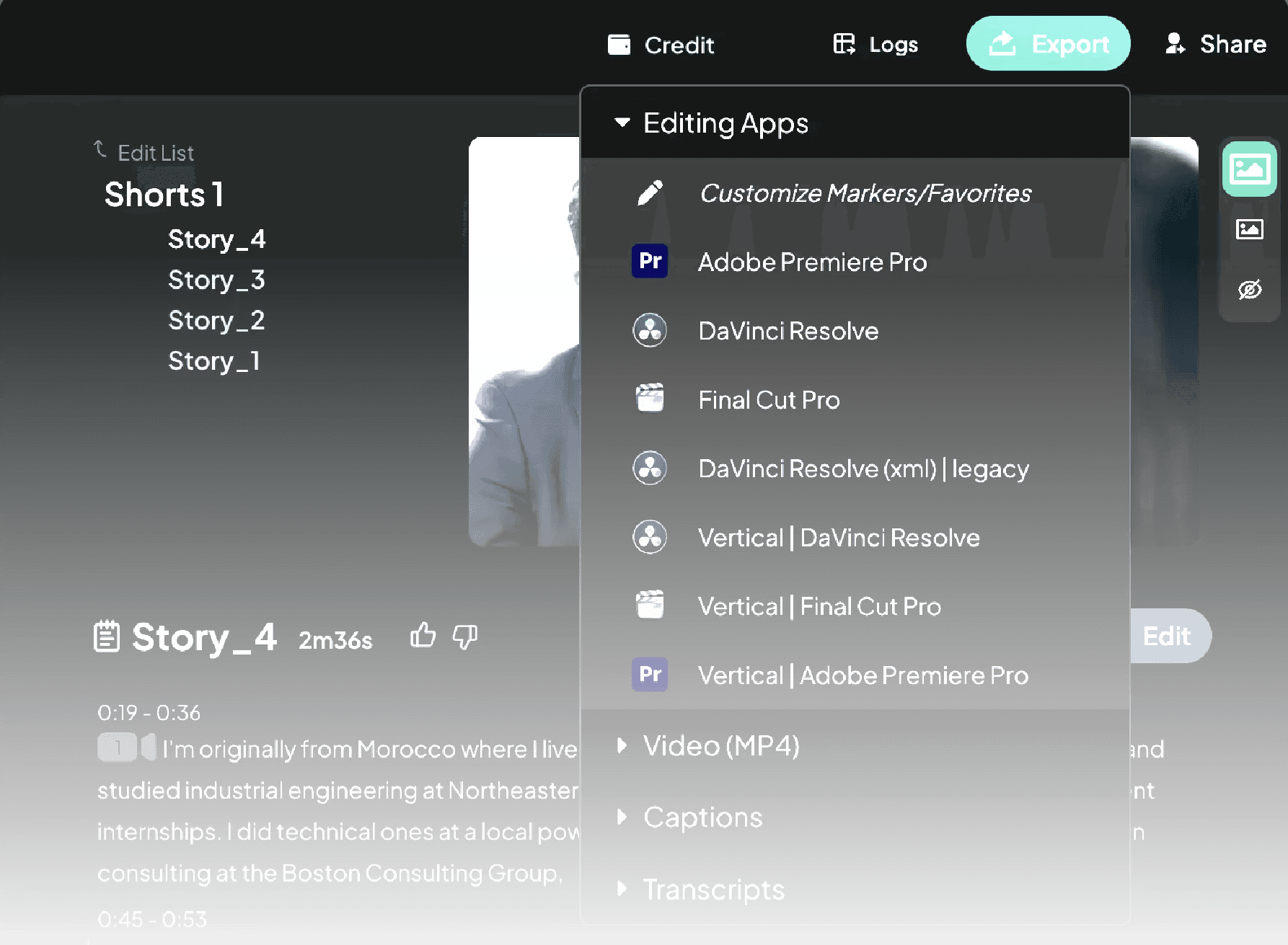
Task: Select Final Cut Pro export
Action: pyautogui.click(x=769, y=400)
